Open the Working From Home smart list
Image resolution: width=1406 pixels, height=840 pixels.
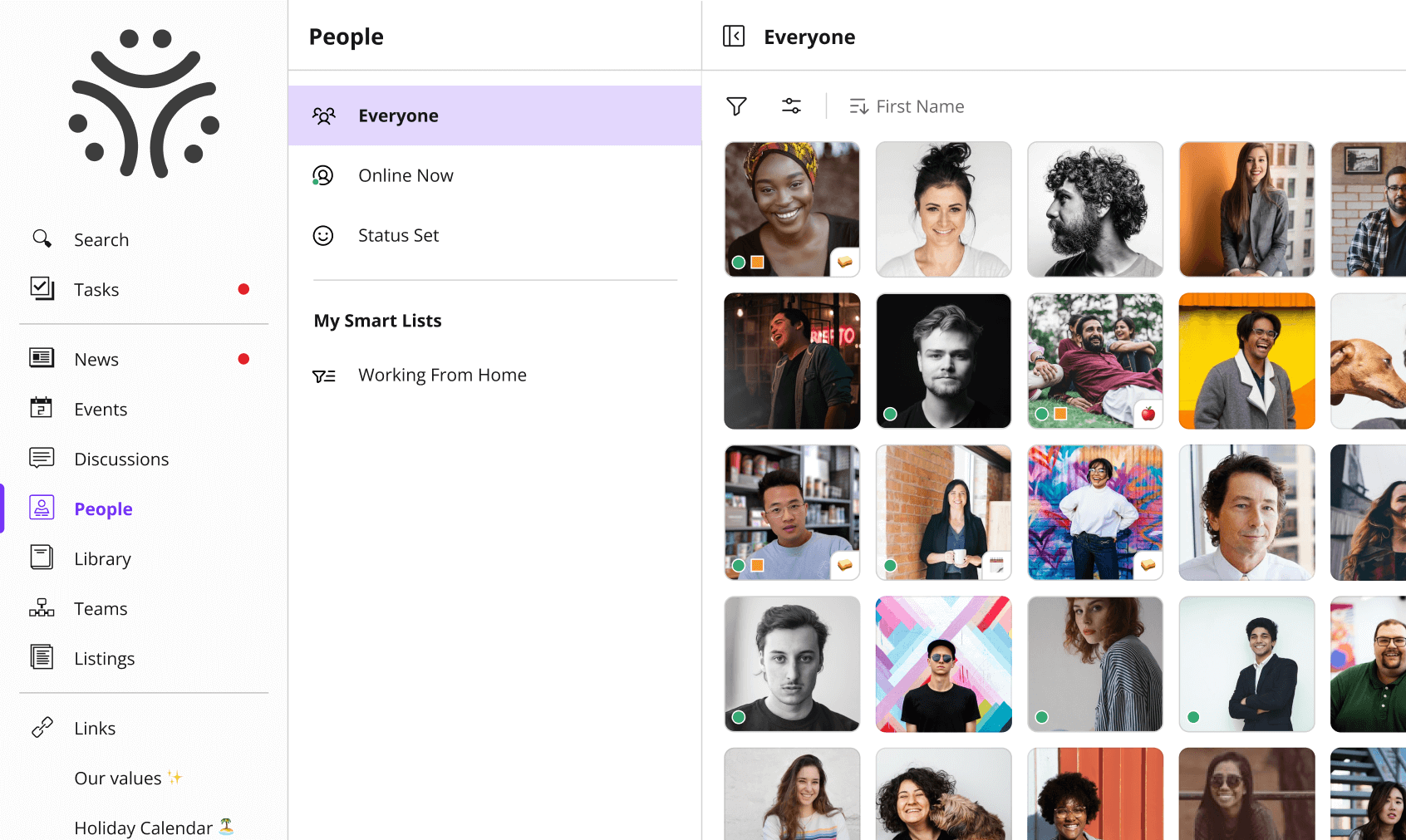click(442, 375)
